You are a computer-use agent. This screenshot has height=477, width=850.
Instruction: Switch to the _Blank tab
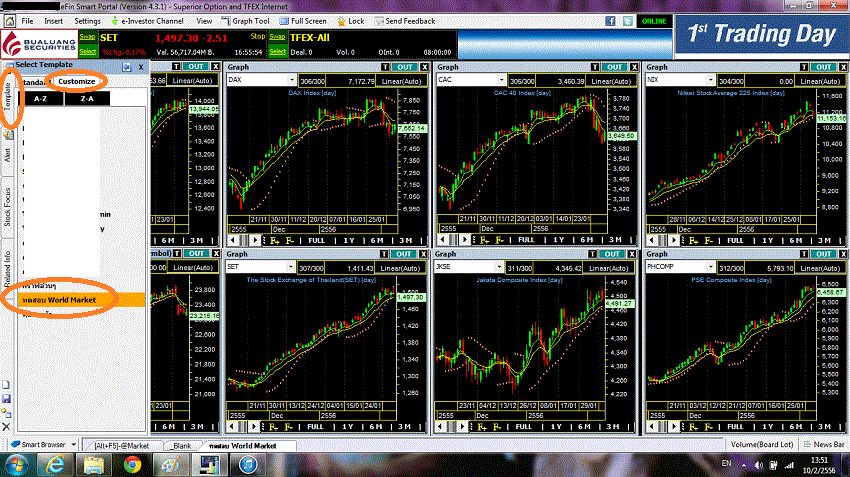181,446
